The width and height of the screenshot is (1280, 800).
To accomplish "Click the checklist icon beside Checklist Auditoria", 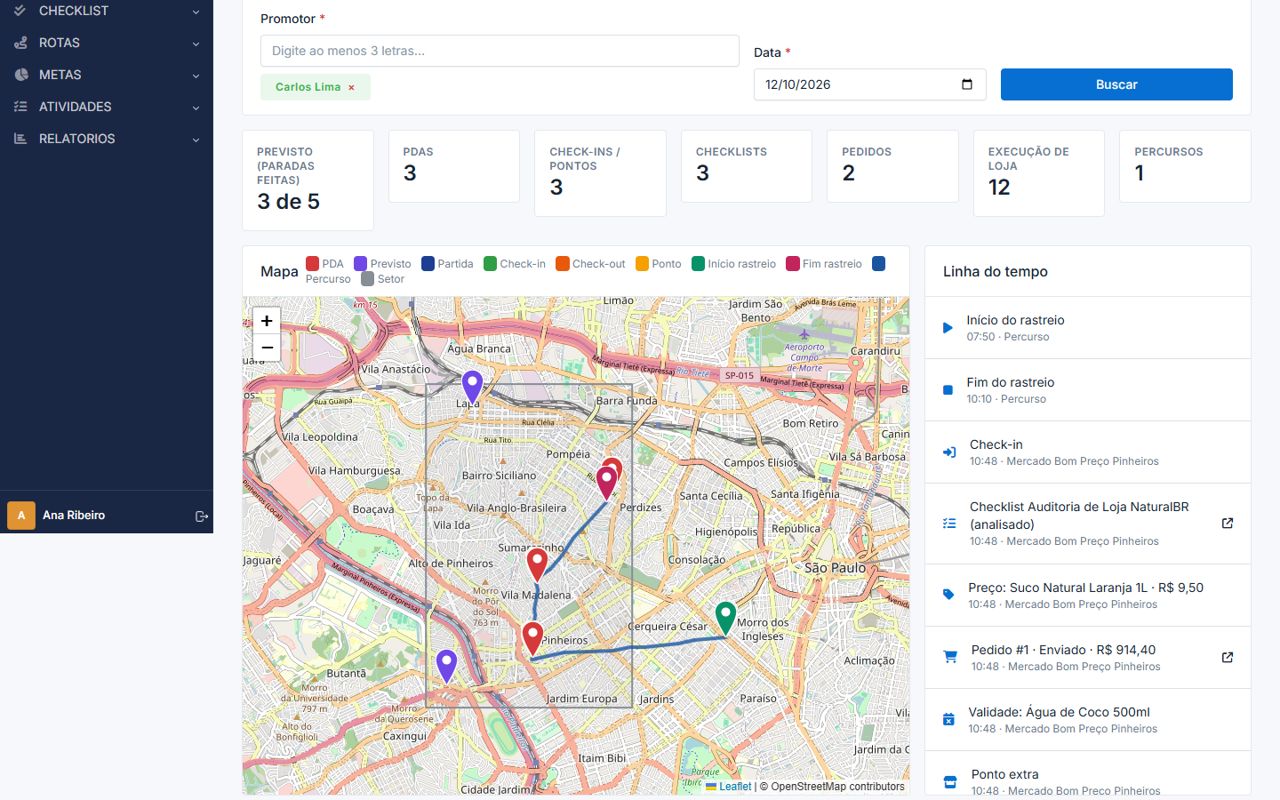I will point(949,523).
